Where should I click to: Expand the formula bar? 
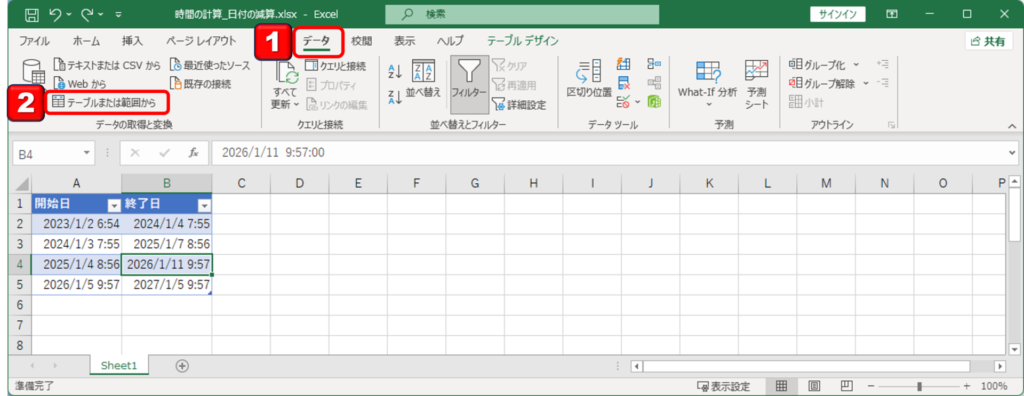pyautogui.click(x=1012, y=153)
